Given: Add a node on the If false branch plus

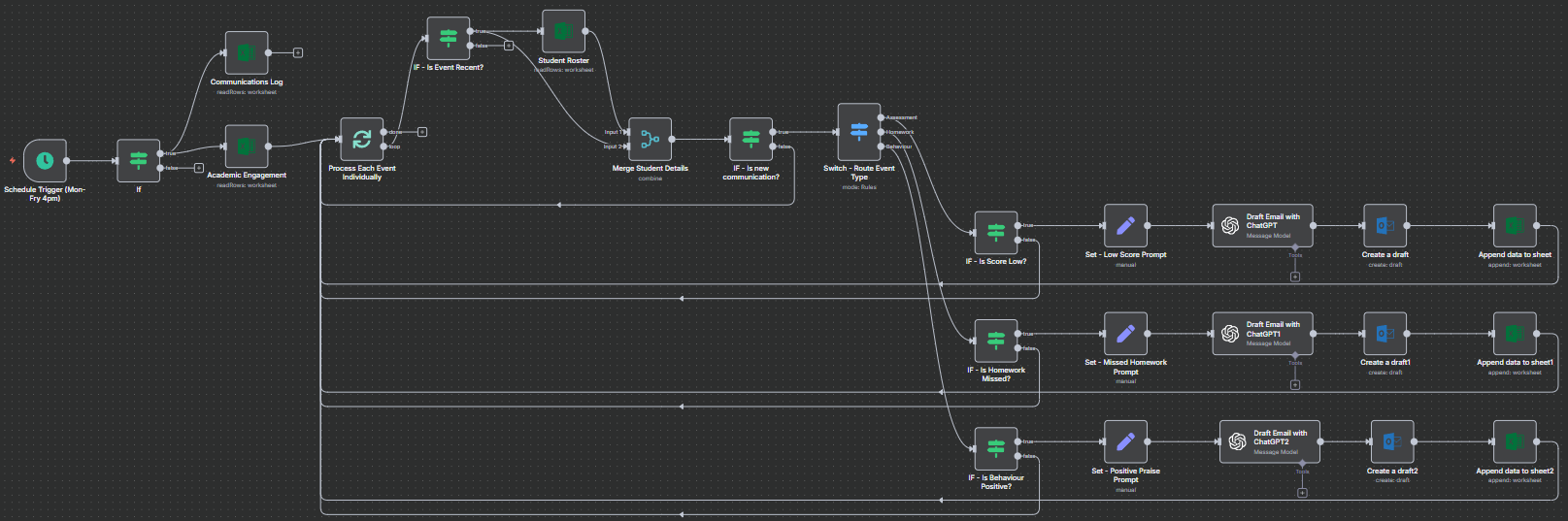Looking at the screenshot, I should tap(199, 168).
